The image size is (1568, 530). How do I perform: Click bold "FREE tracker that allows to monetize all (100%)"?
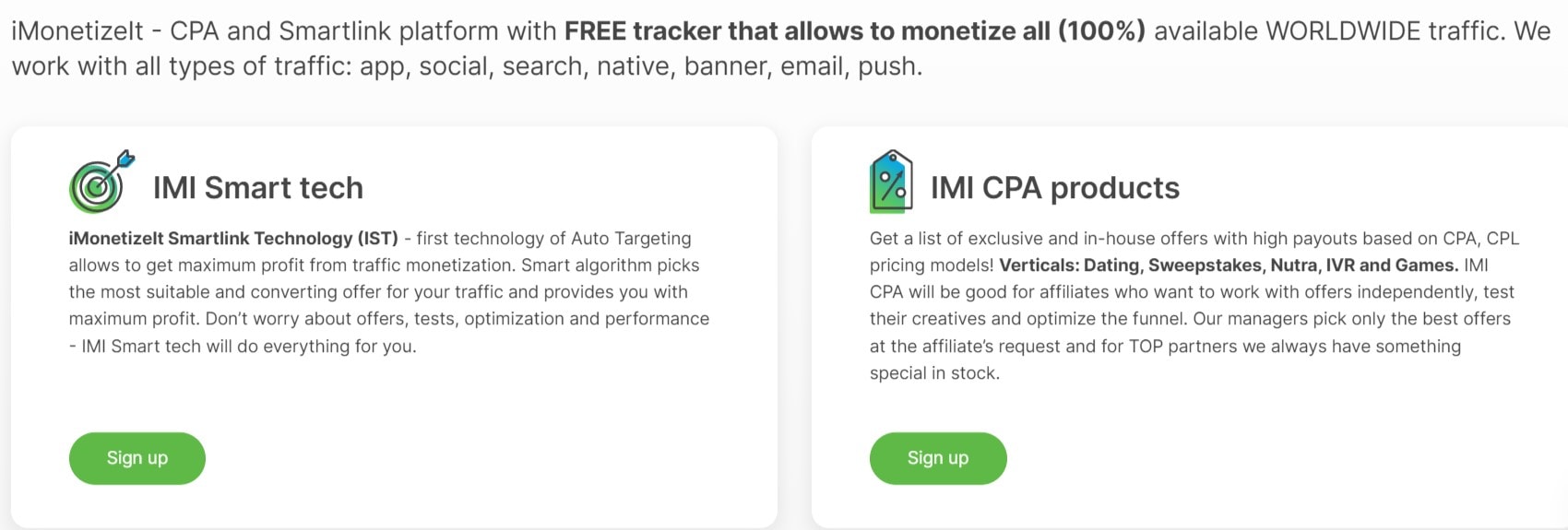[x=854, y=31]
